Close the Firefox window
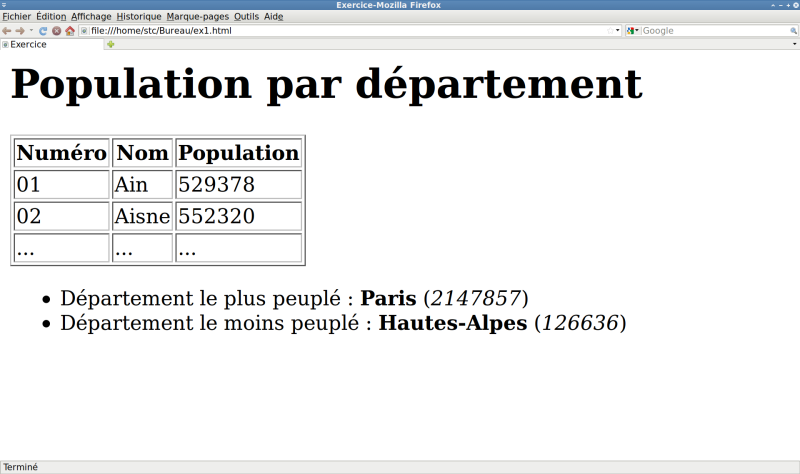 pyautogui.click(x=795, y=5)
